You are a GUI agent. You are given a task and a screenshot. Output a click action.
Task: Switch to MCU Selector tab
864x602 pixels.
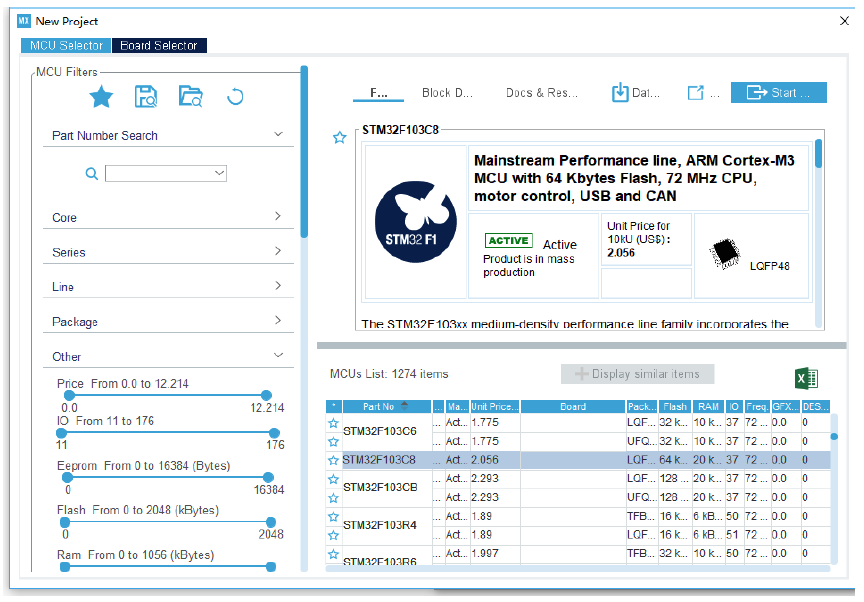point(66,45)
